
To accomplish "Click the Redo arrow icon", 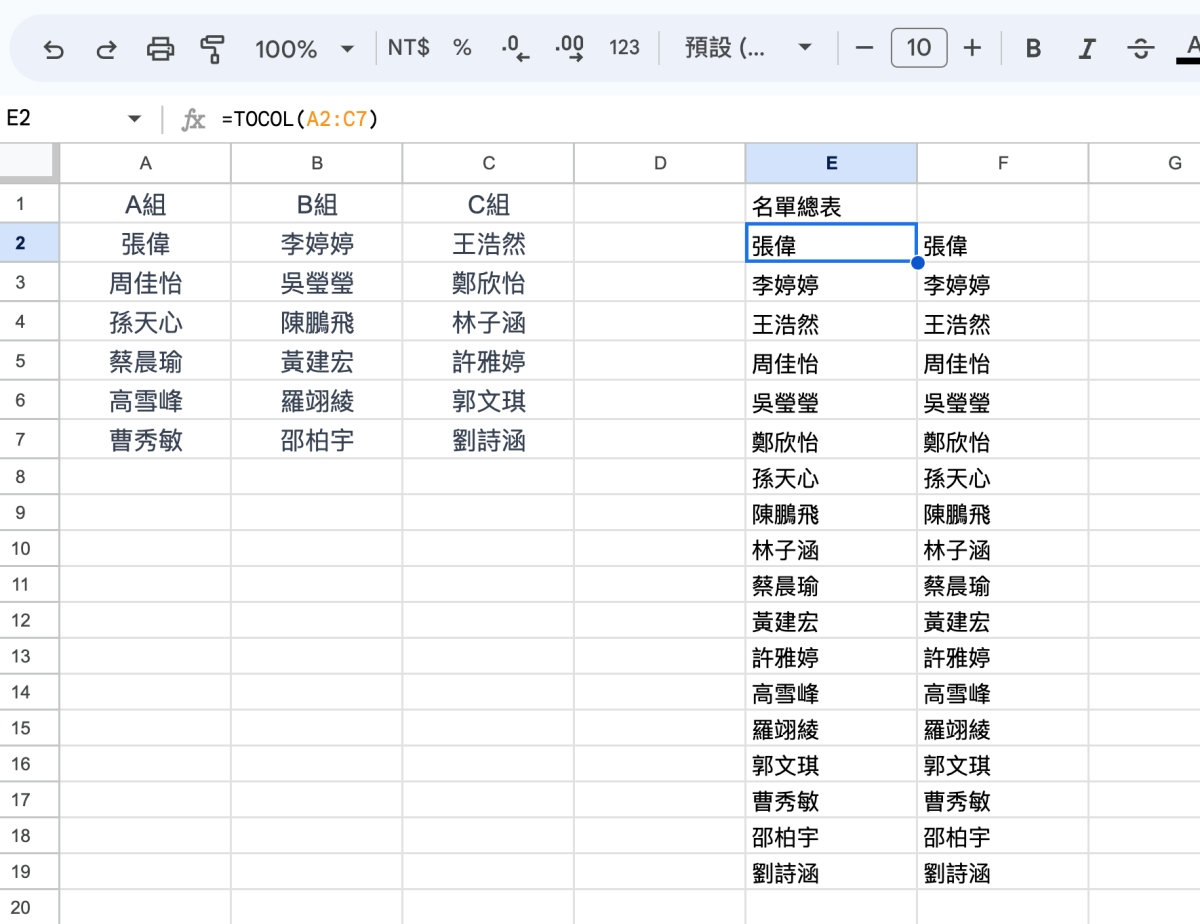I will tap(106, 49).
